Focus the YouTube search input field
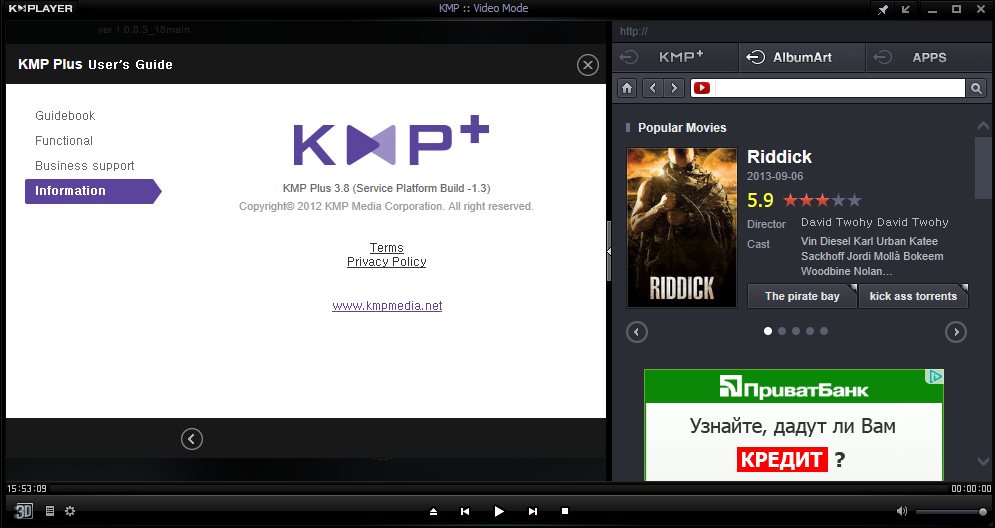The width and height of the screenshot is (995, 528). pyautogui.click(x=839, y=88)
